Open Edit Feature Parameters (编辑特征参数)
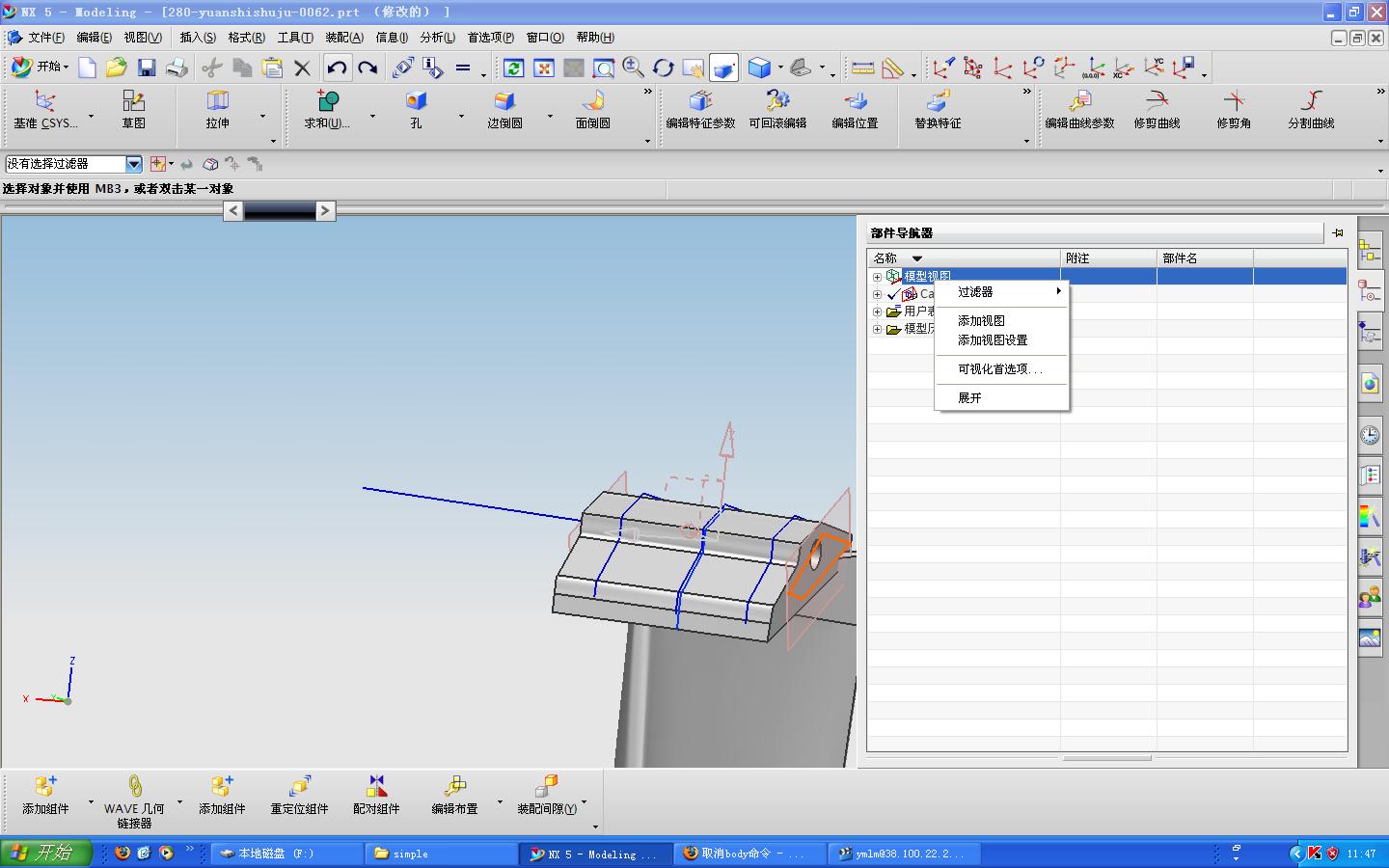 click(x=701, y=110)
